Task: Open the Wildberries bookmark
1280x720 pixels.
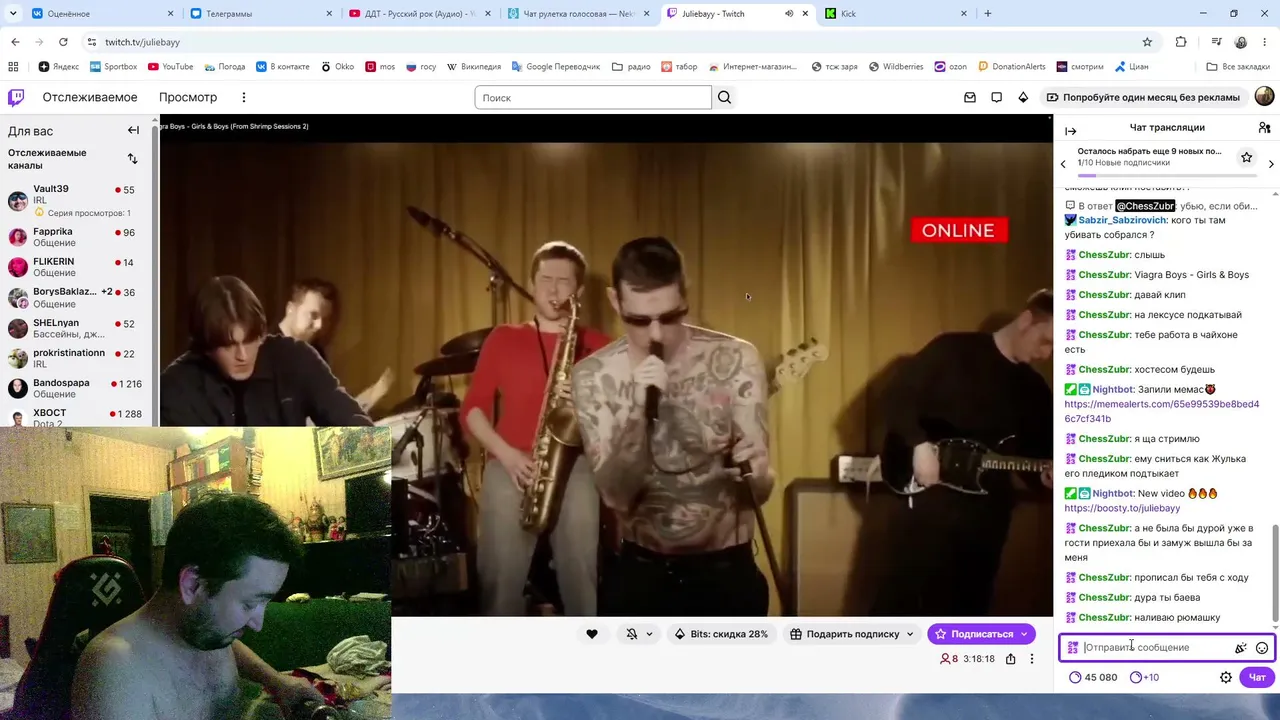Action: click(x=895, y=67)
